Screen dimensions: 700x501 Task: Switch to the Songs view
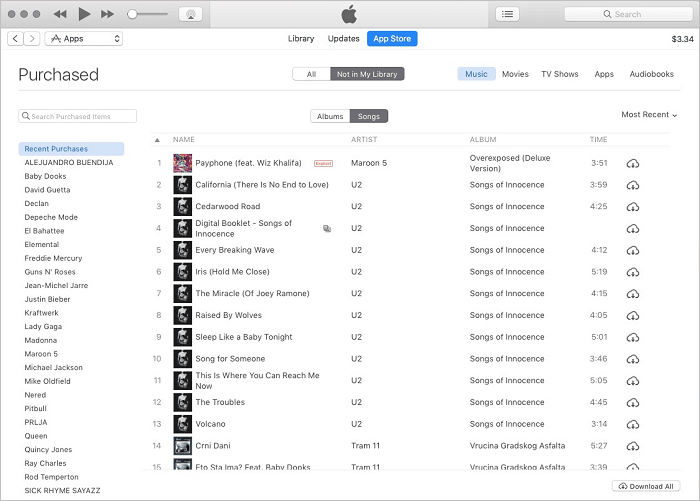pos(369,116)
